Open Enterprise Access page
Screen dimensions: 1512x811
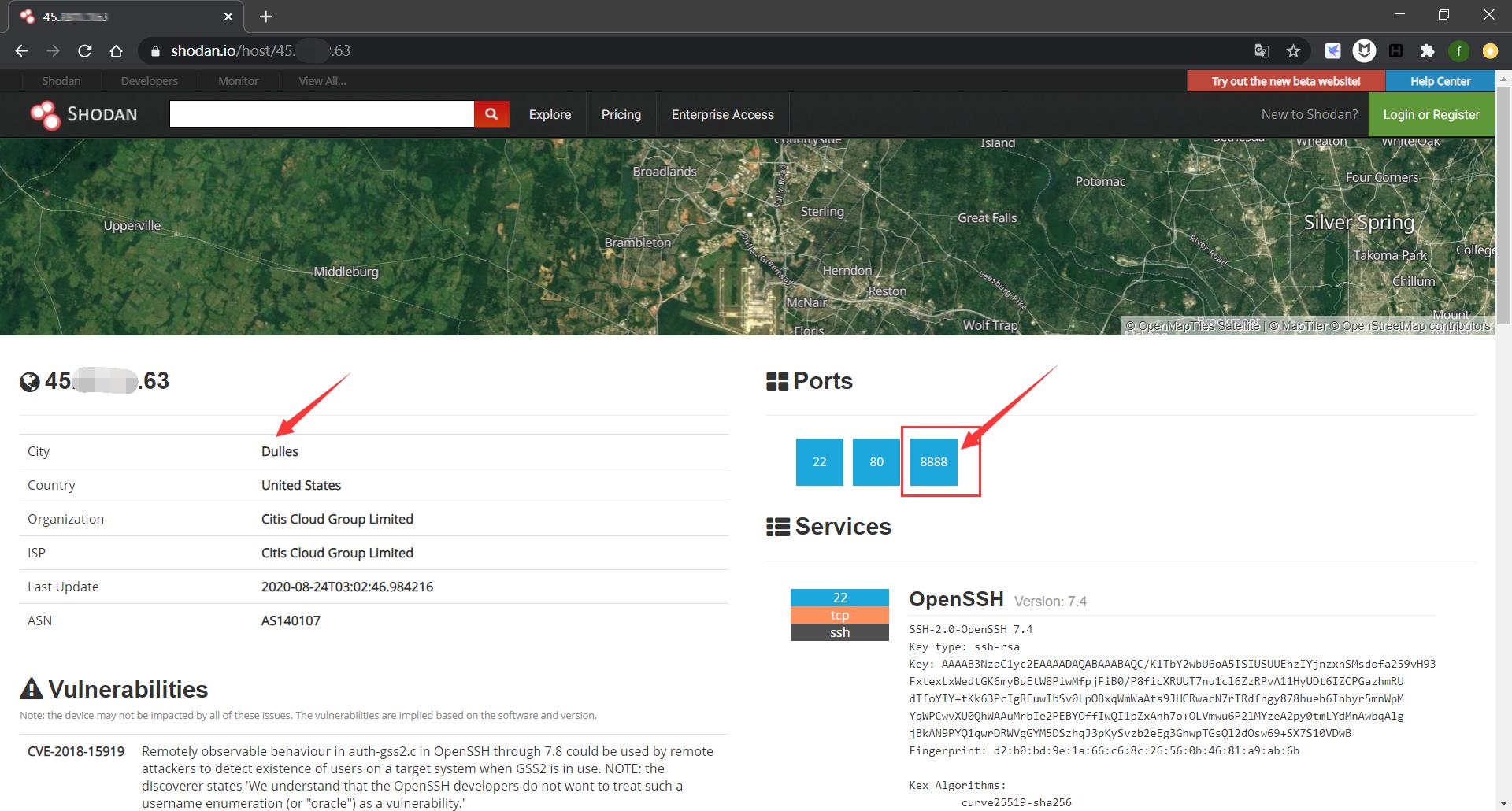pyautogui.click(x=723, y=114)
